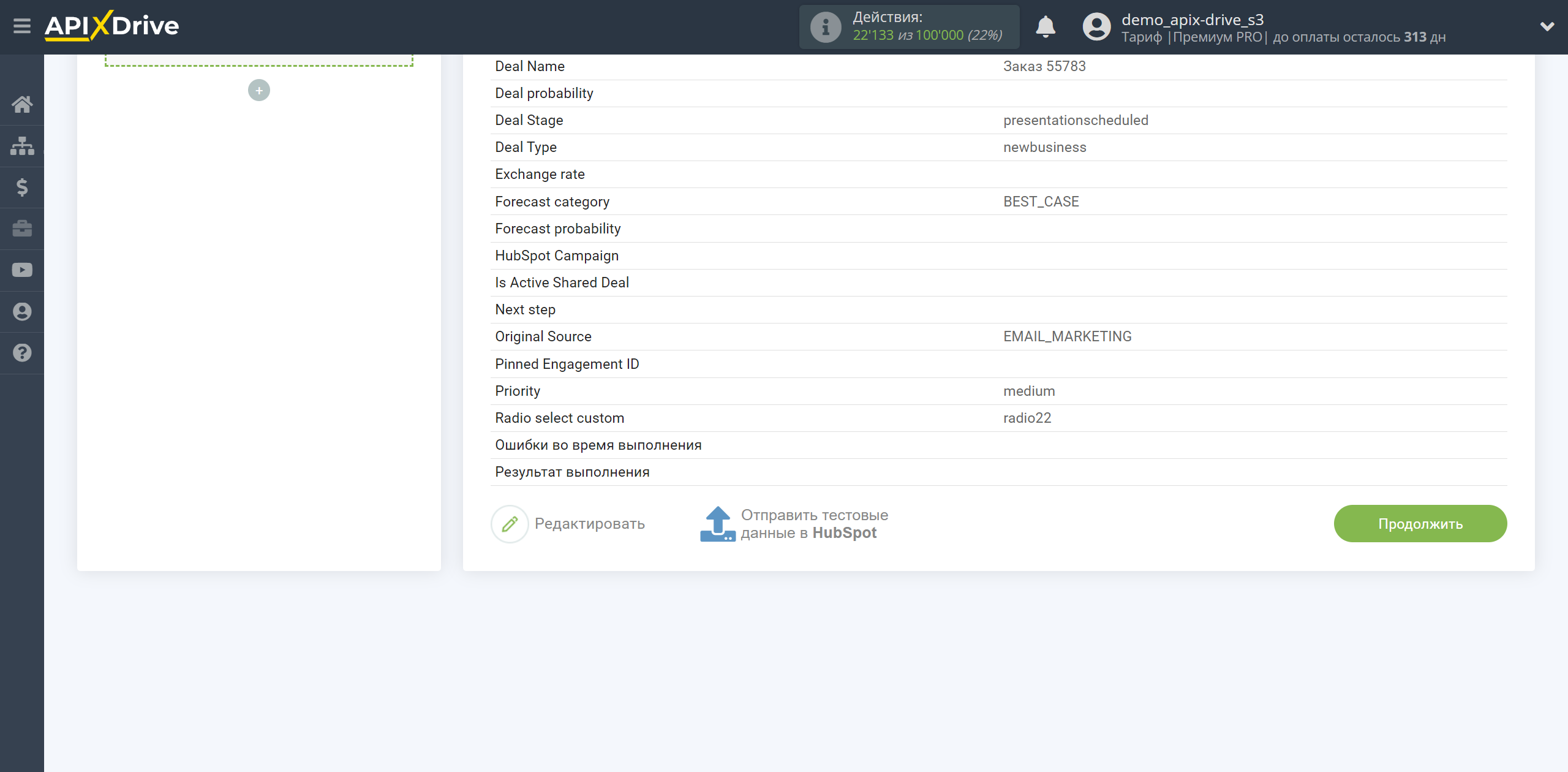
Task: Expand the account dropdown chevron
Action: coord(1547,26)
